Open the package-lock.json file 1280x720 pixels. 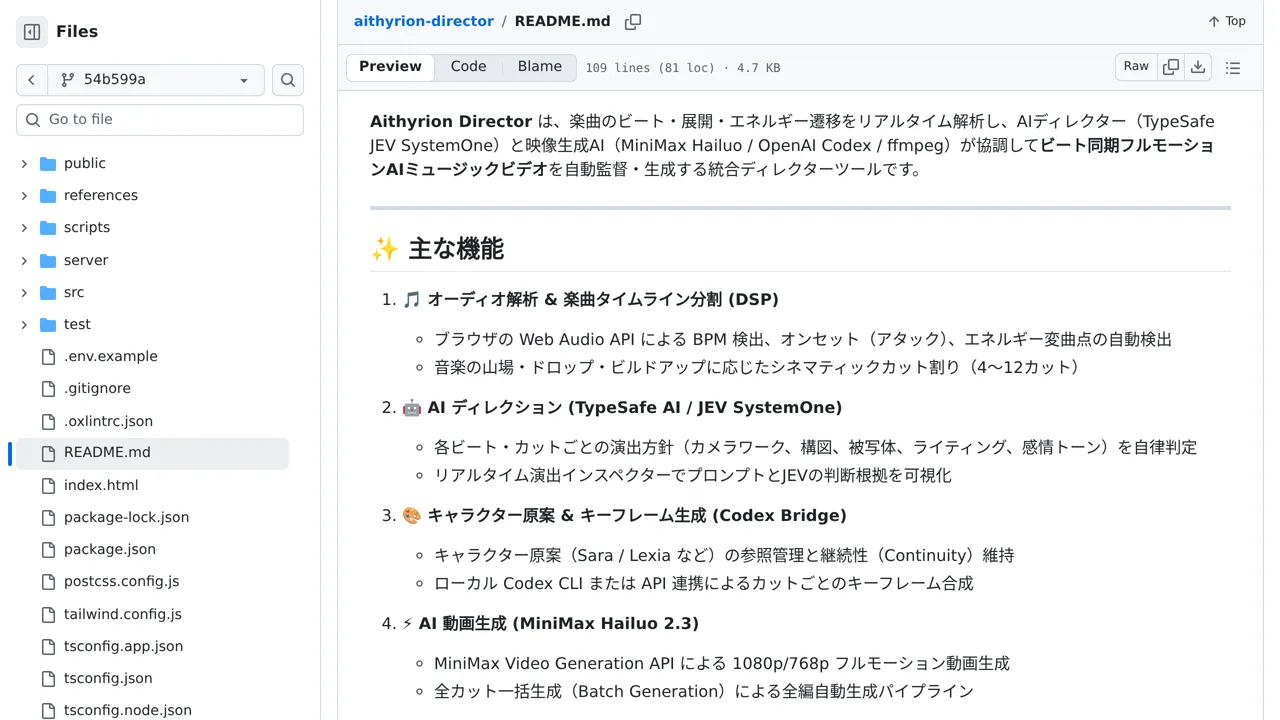pos(126,518)
